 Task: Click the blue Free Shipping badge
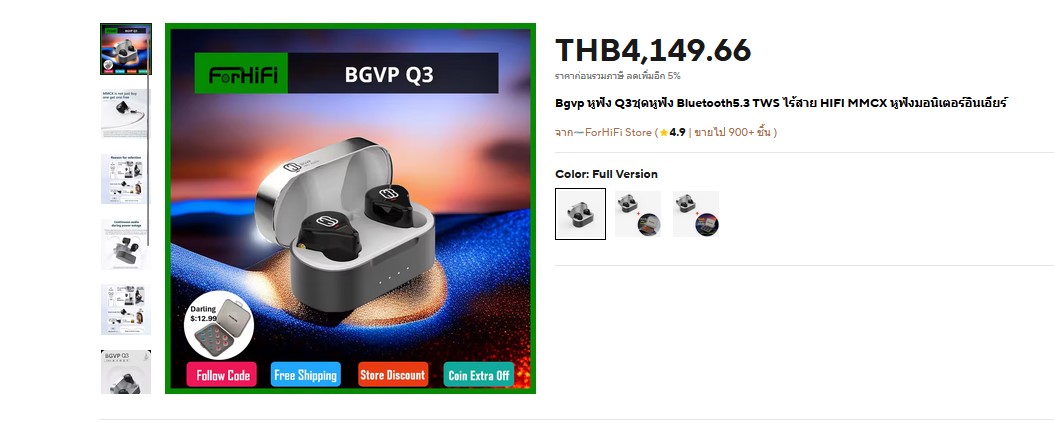point(305,375)
